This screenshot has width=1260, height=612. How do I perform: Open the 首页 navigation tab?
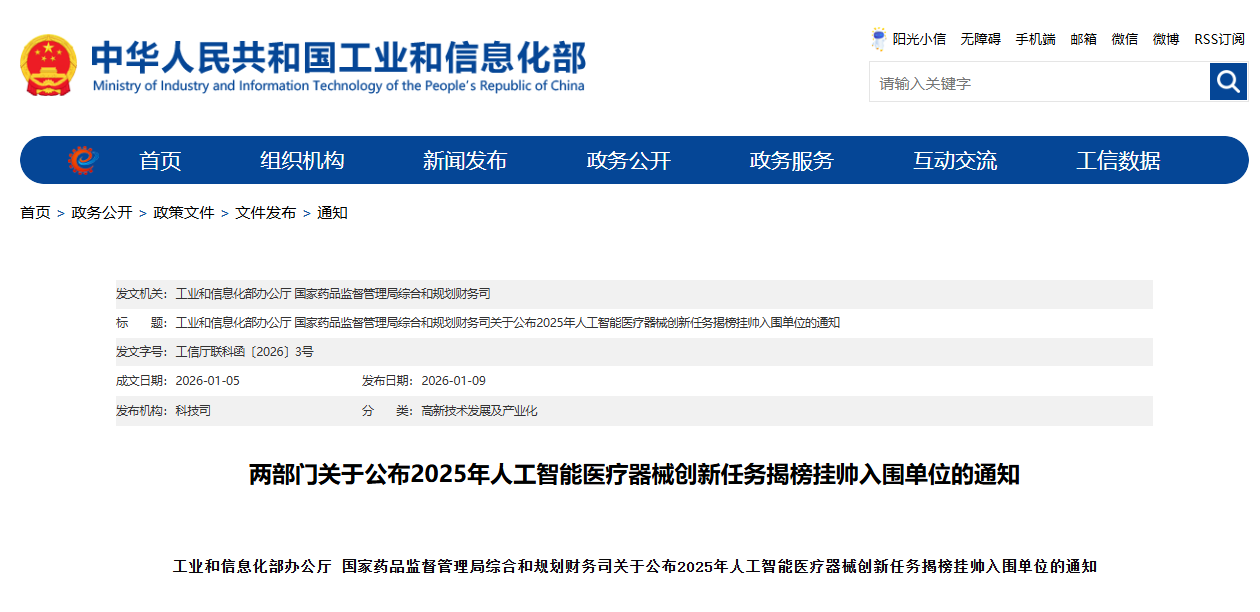click(x=160, y=161)
